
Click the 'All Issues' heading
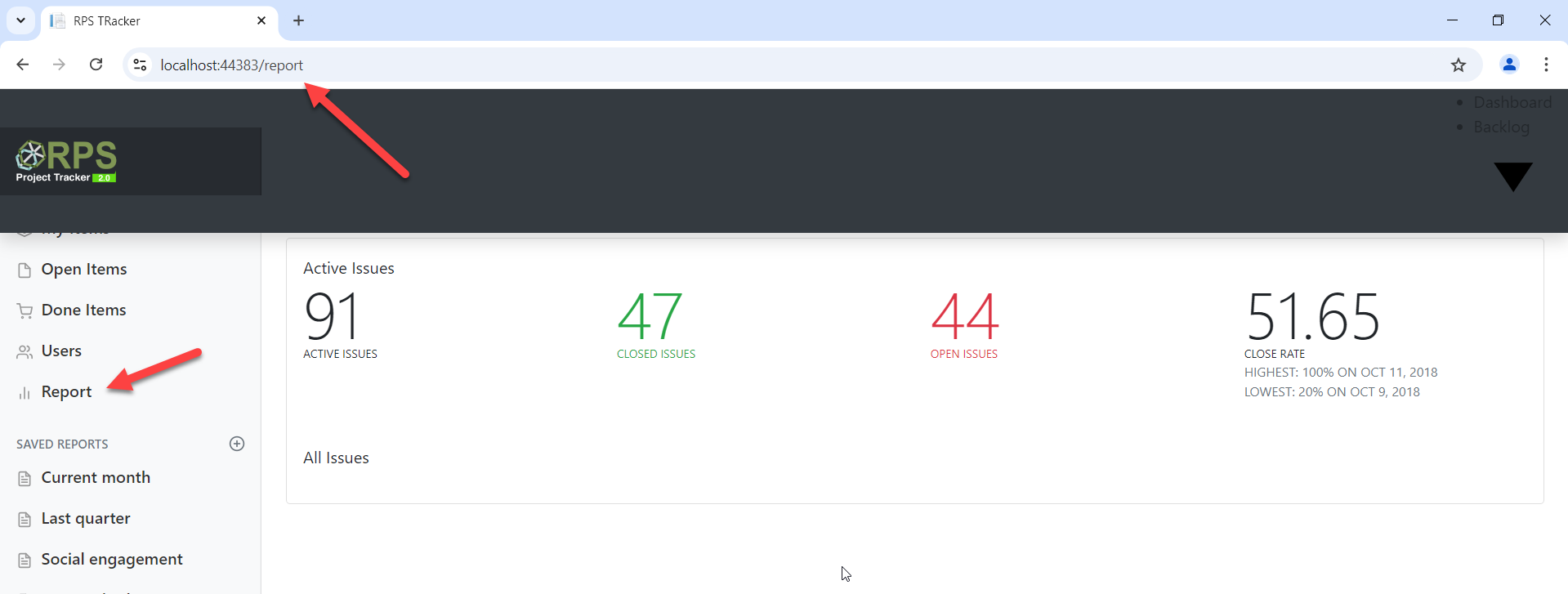point(336,458)
